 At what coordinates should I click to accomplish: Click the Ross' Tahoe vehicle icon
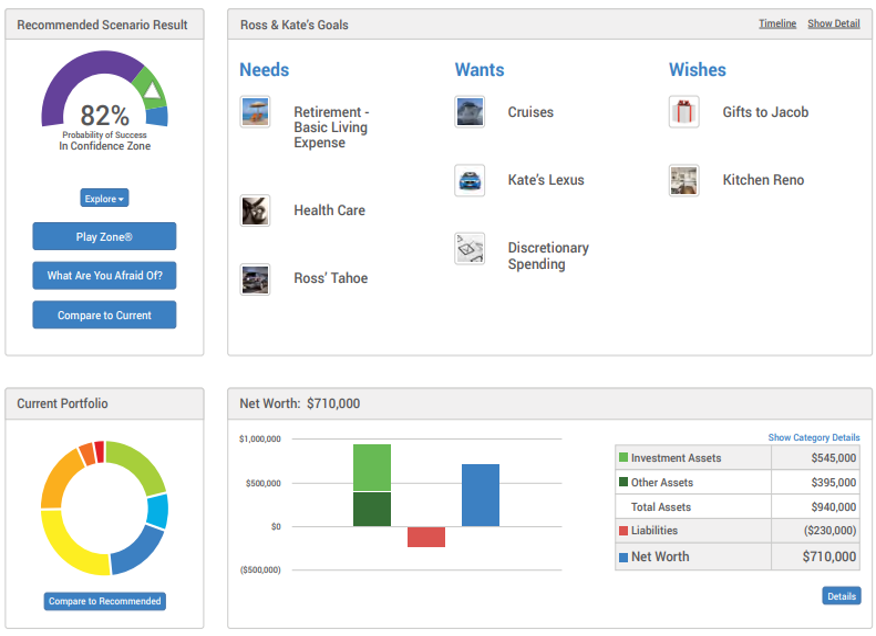tap(255, 279)
